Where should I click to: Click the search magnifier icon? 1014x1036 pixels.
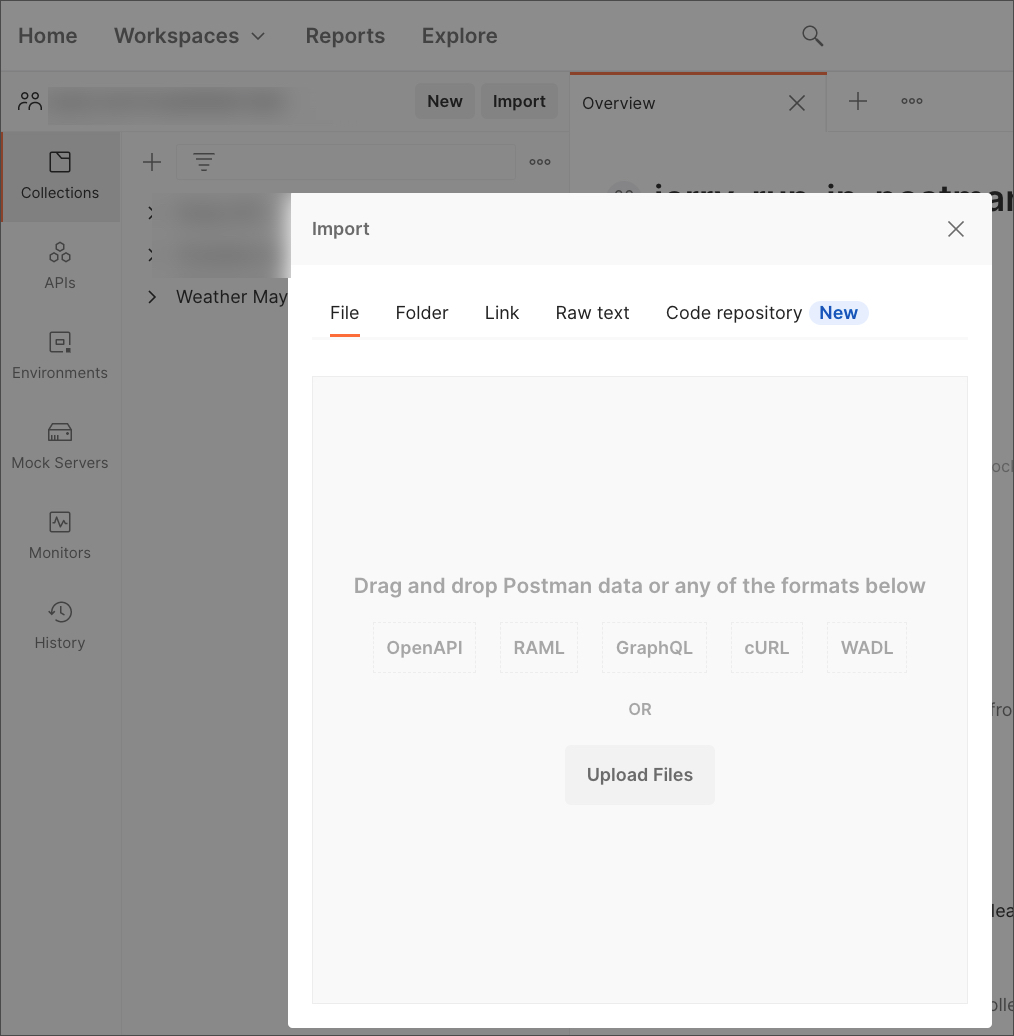[812, 36]
